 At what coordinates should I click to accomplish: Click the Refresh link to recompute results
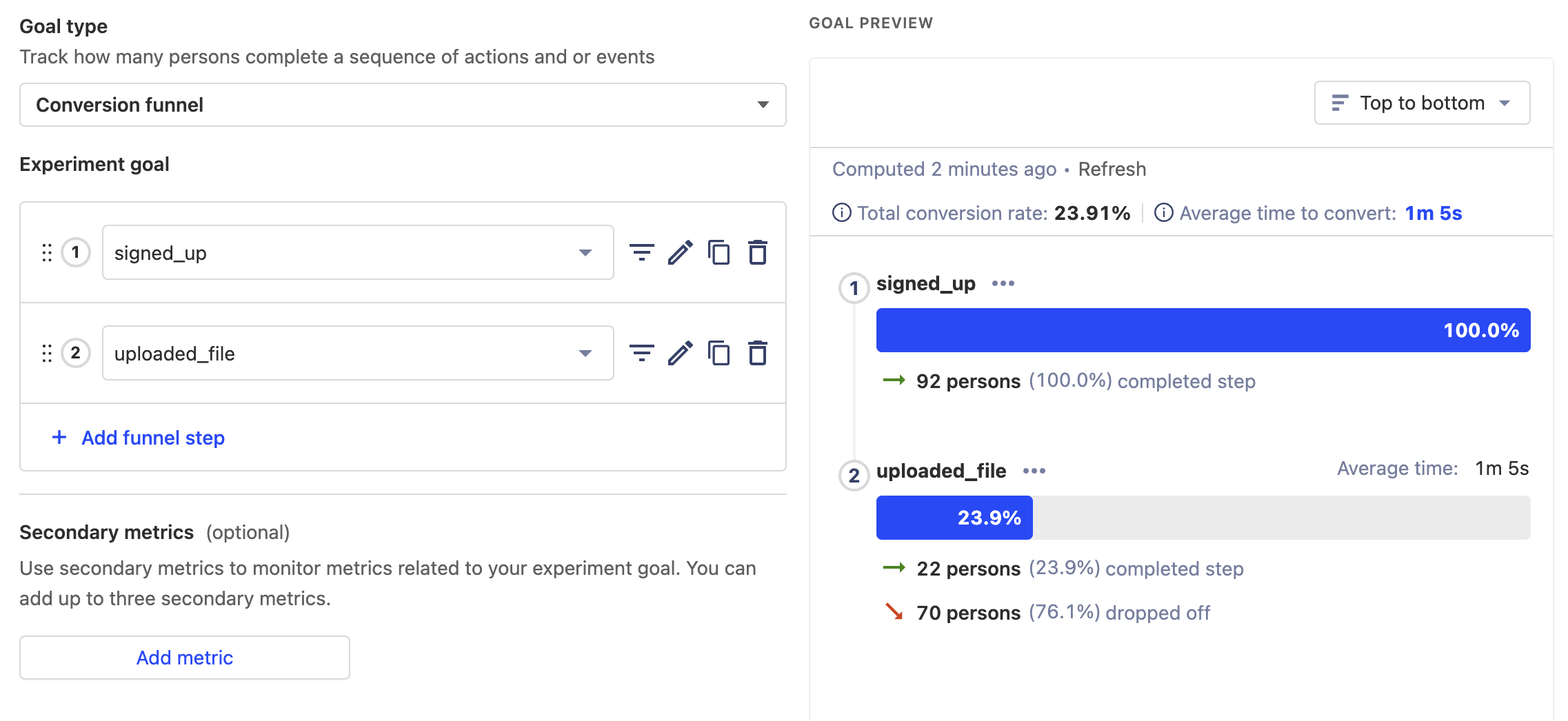(1113, 169)
